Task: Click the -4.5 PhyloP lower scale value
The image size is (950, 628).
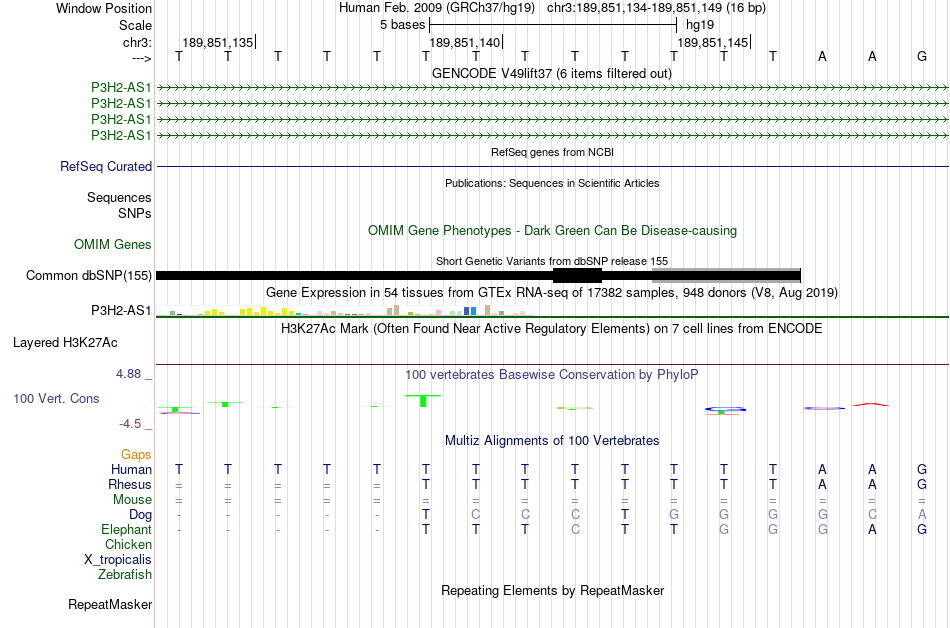Action: (130, 424)
